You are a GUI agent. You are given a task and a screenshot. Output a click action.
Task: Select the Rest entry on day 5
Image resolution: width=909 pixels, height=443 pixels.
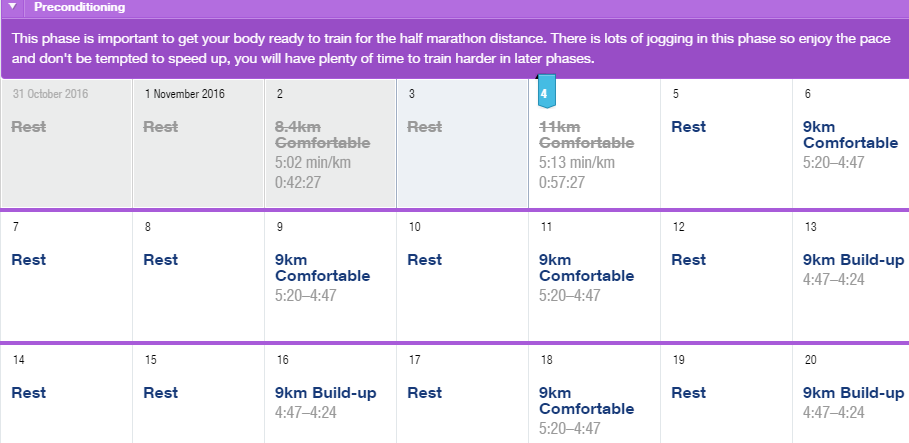click(x=689, y=127)
